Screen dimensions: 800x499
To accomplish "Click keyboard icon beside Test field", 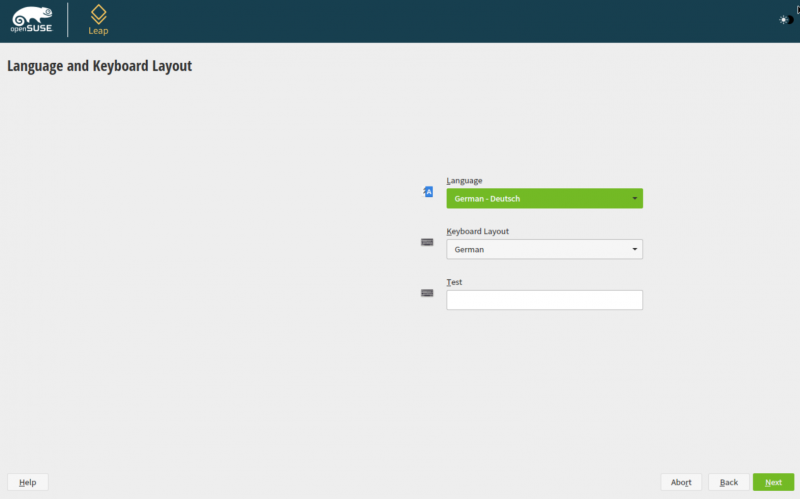I will [427, 293].
